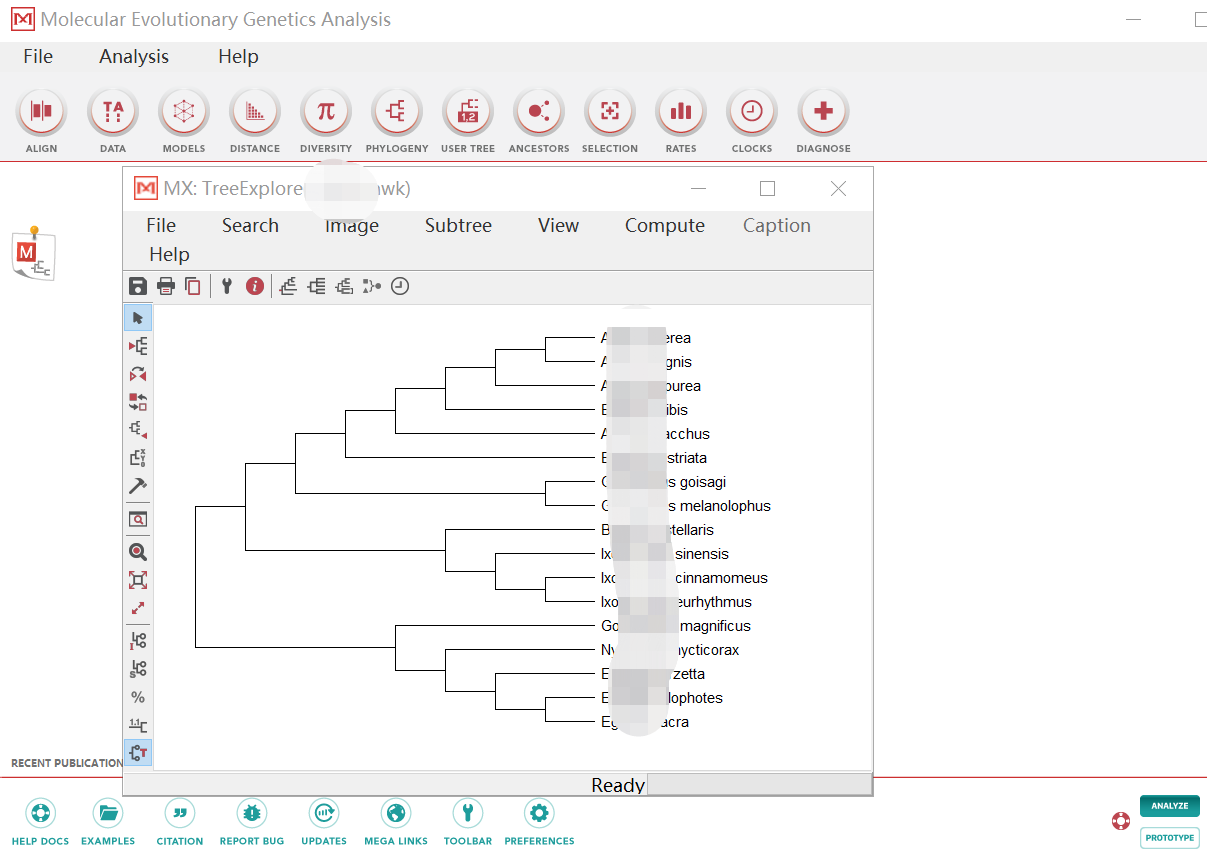Image resolution: width=1207 pixels, height=849 pixels.
Task: Open the TreeExplorer File menu
Action: (x=161, y=226)
